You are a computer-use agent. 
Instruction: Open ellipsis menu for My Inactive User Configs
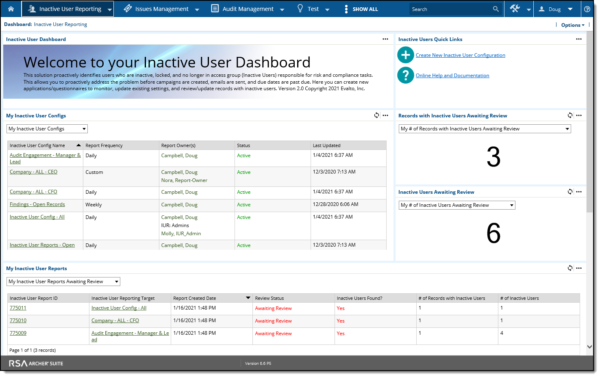(385, 115)
